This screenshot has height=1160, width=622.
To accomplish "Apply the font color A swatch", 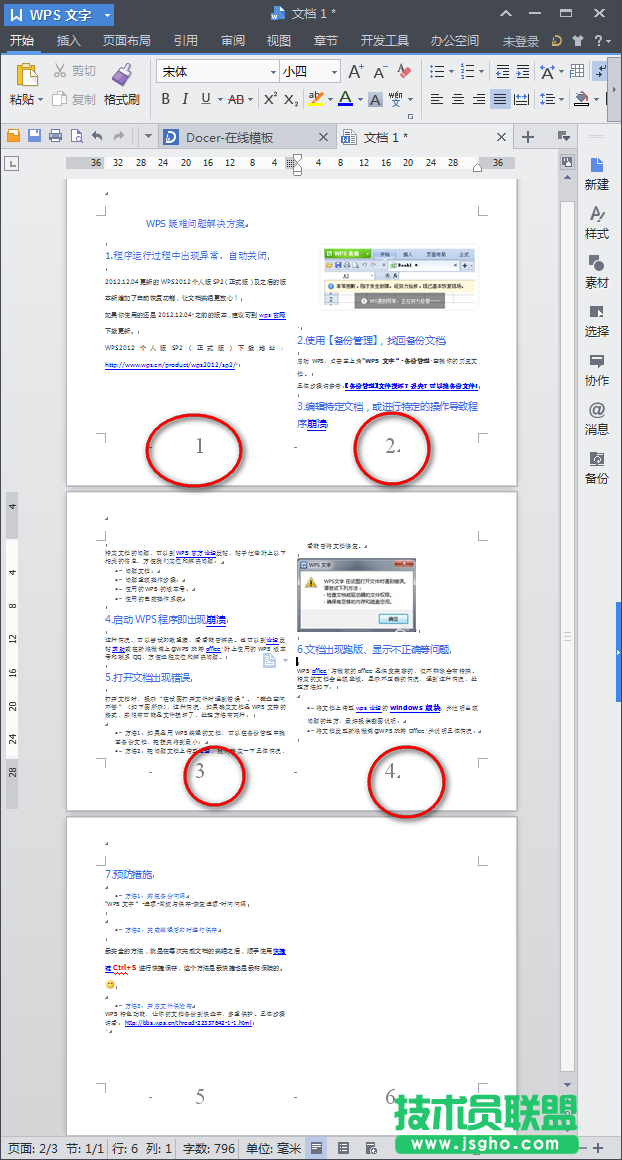I will (x=345, y=99).
